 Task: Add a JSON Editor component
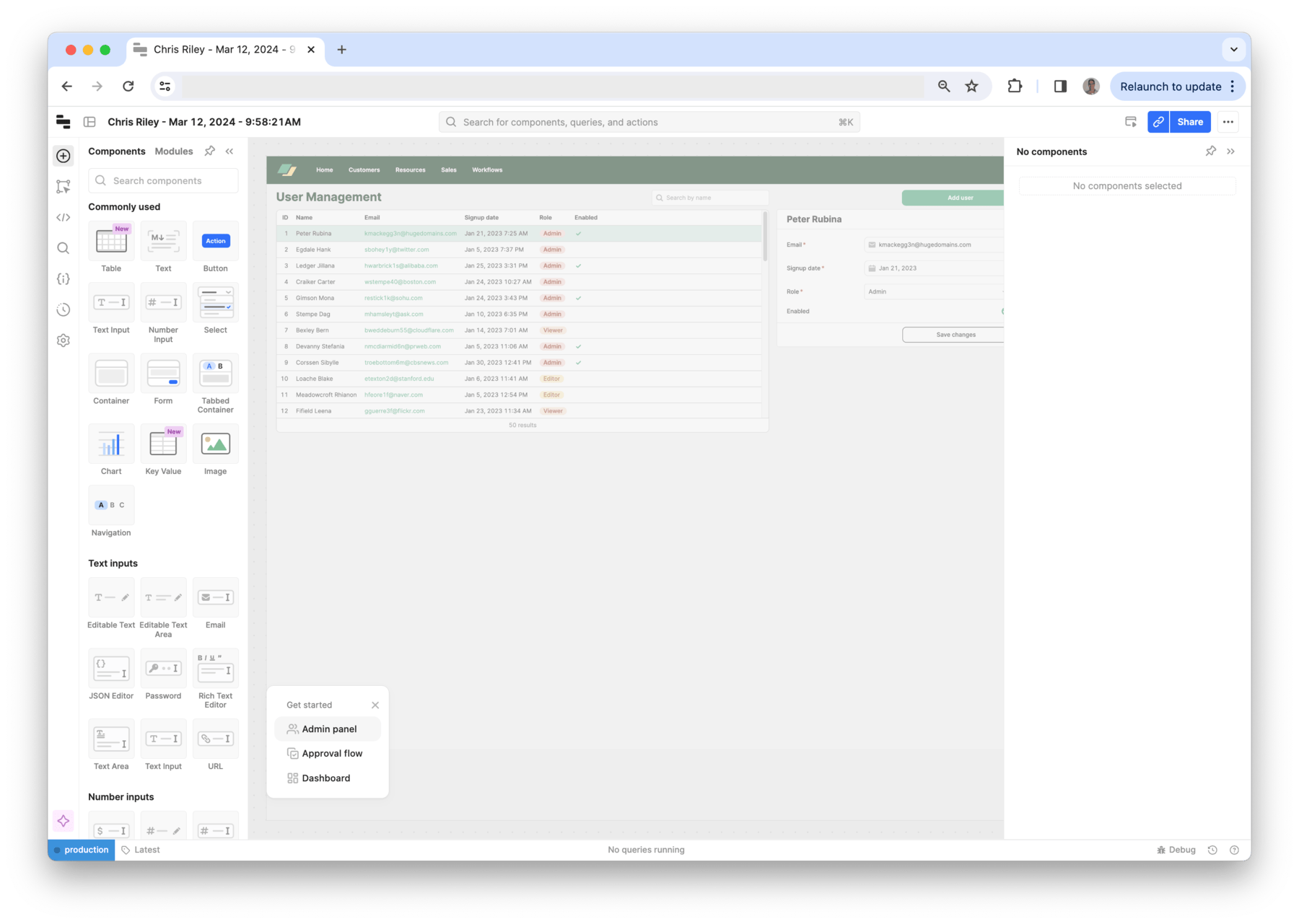[111, 675]
